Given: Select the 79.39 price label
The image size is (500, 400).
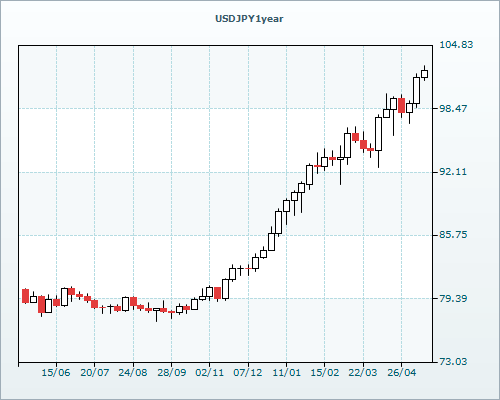Looking at the screenshot, I should coord(453,298).
